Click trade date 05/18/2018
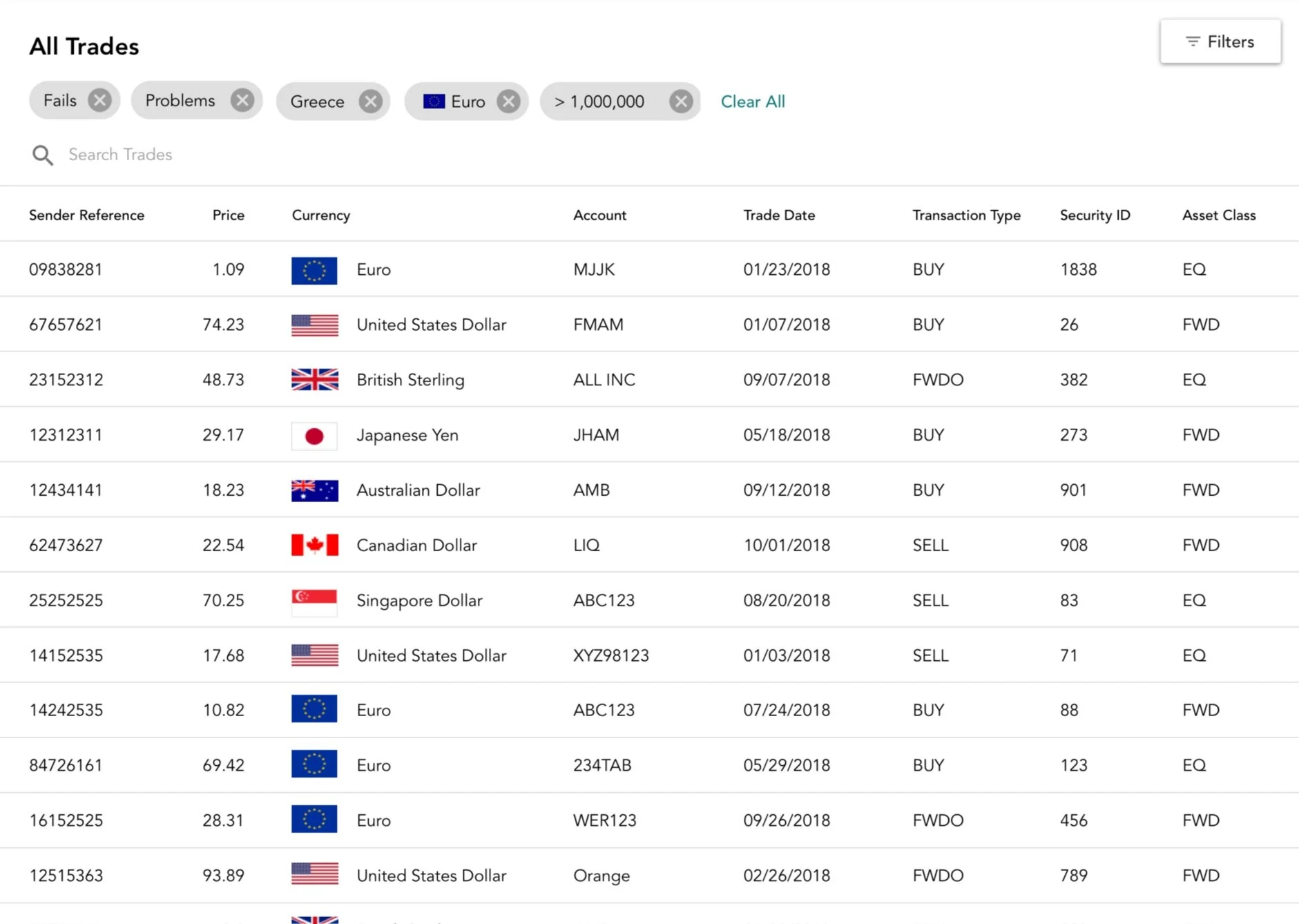1299x924 pixels. (x=787, y=435)
